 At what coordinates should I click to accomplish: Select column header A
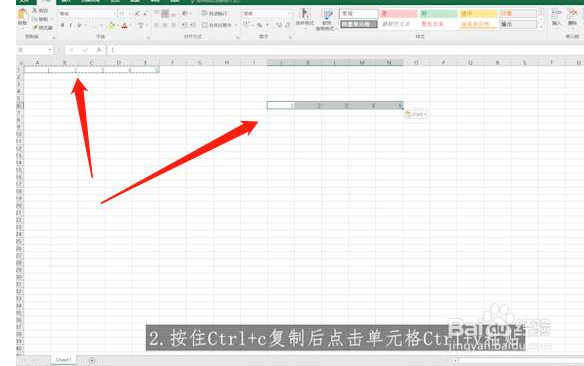37,63
